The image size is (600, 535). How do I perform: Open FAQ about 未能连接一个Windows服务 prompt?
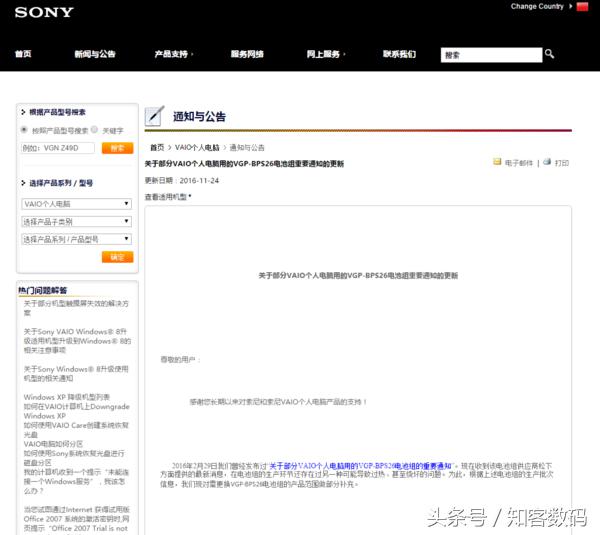click(x=76, y=481)
